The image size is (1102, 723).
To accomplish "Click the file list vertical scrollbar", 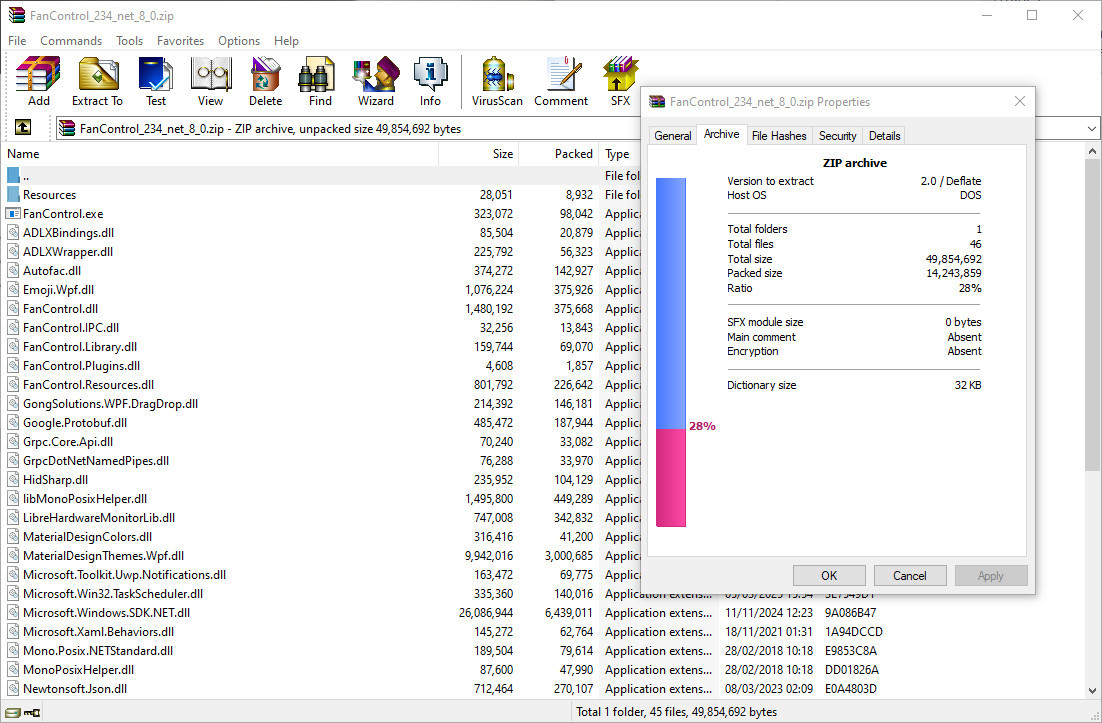I will tap(1092, 400).
